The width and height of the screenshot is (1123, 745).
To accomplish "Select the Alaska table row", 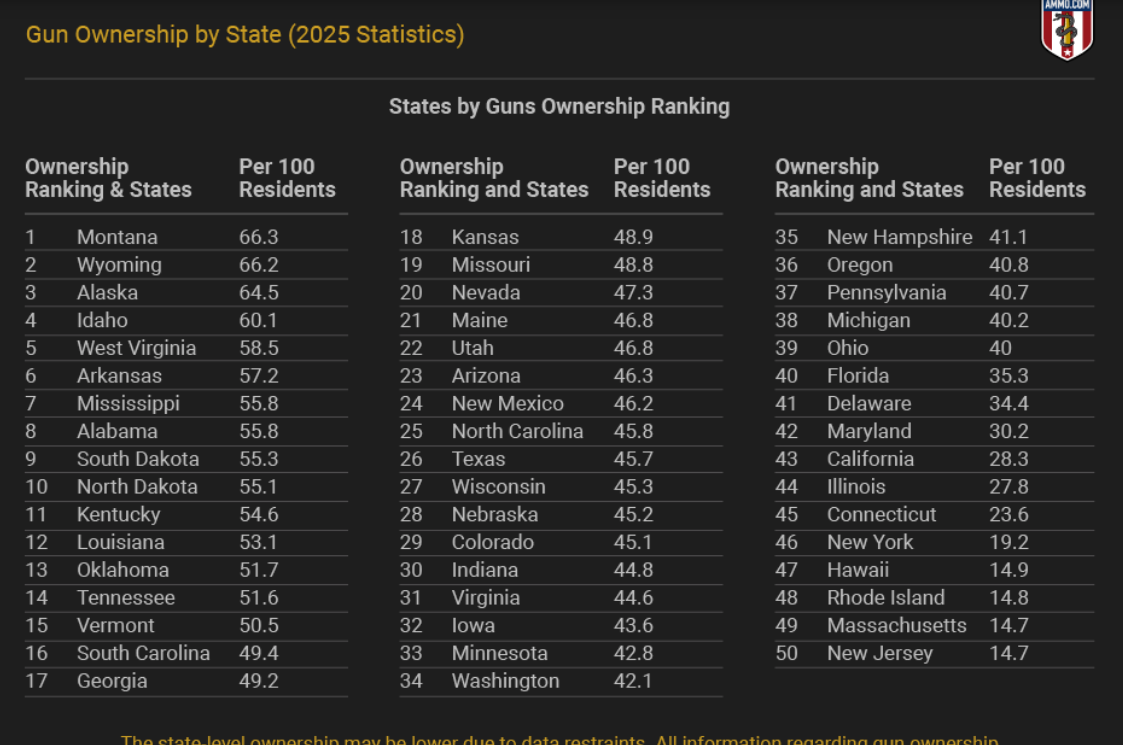I will point(186,293).
